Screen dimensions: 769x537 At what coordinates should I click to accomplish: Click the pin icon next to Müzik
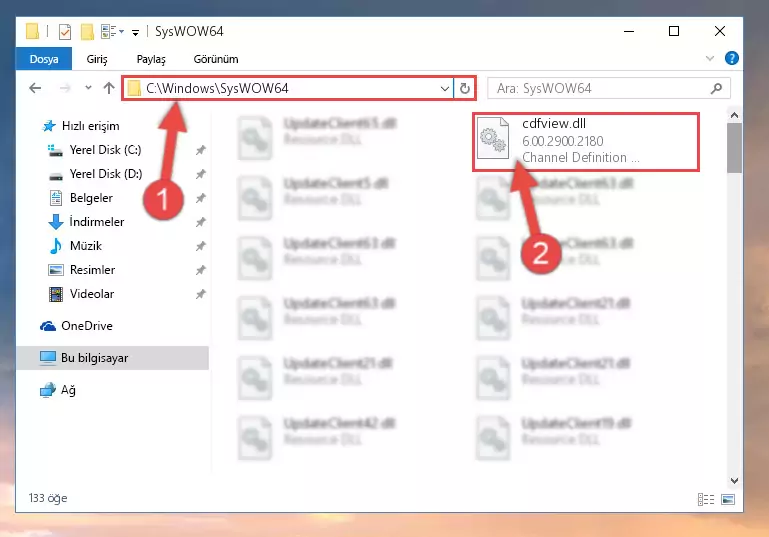pyautogui.click(x=201, y=246)
